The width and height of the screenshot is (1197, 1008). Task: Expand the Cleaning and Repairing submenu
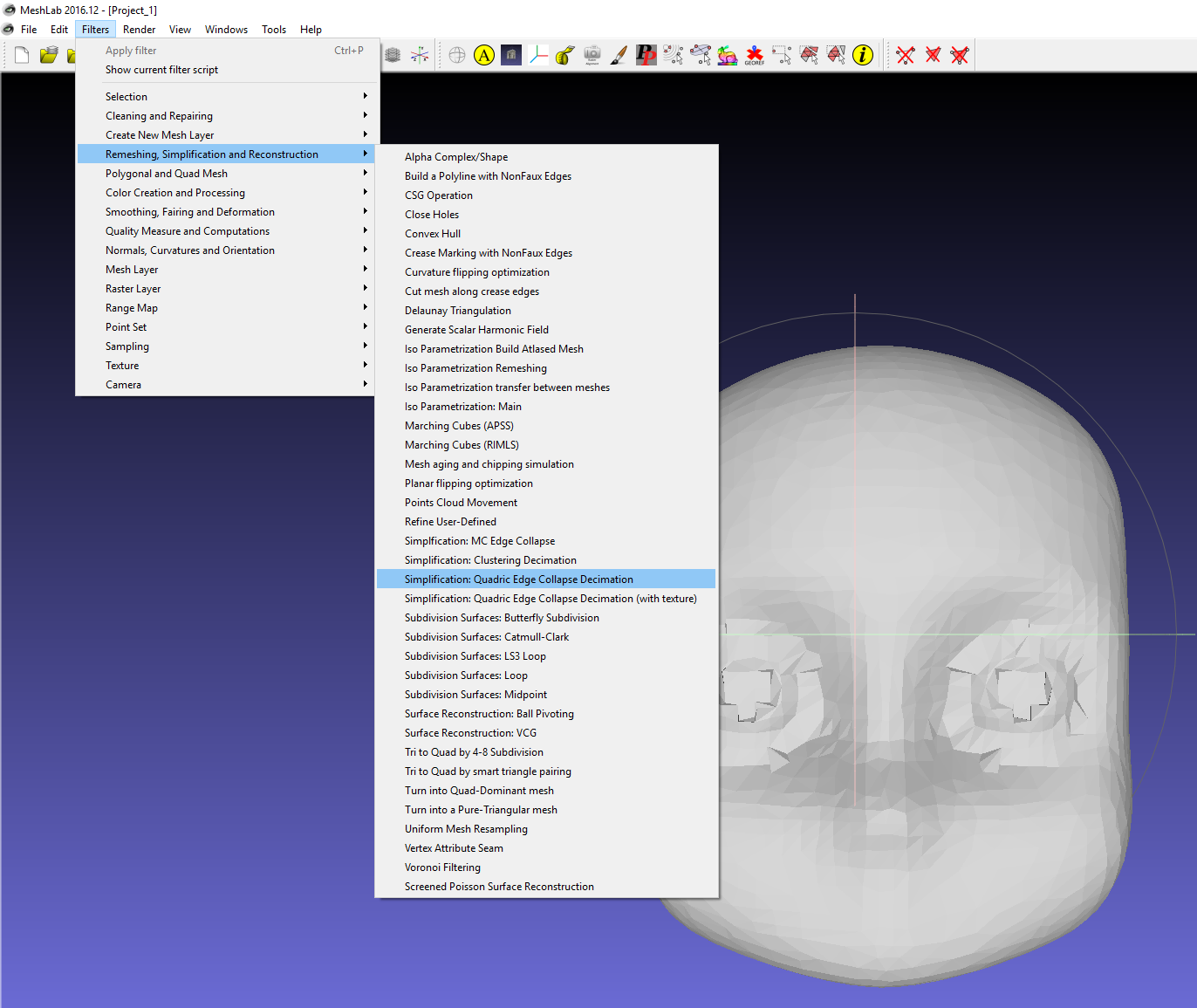pyautogui.click(x=226, y=116)
